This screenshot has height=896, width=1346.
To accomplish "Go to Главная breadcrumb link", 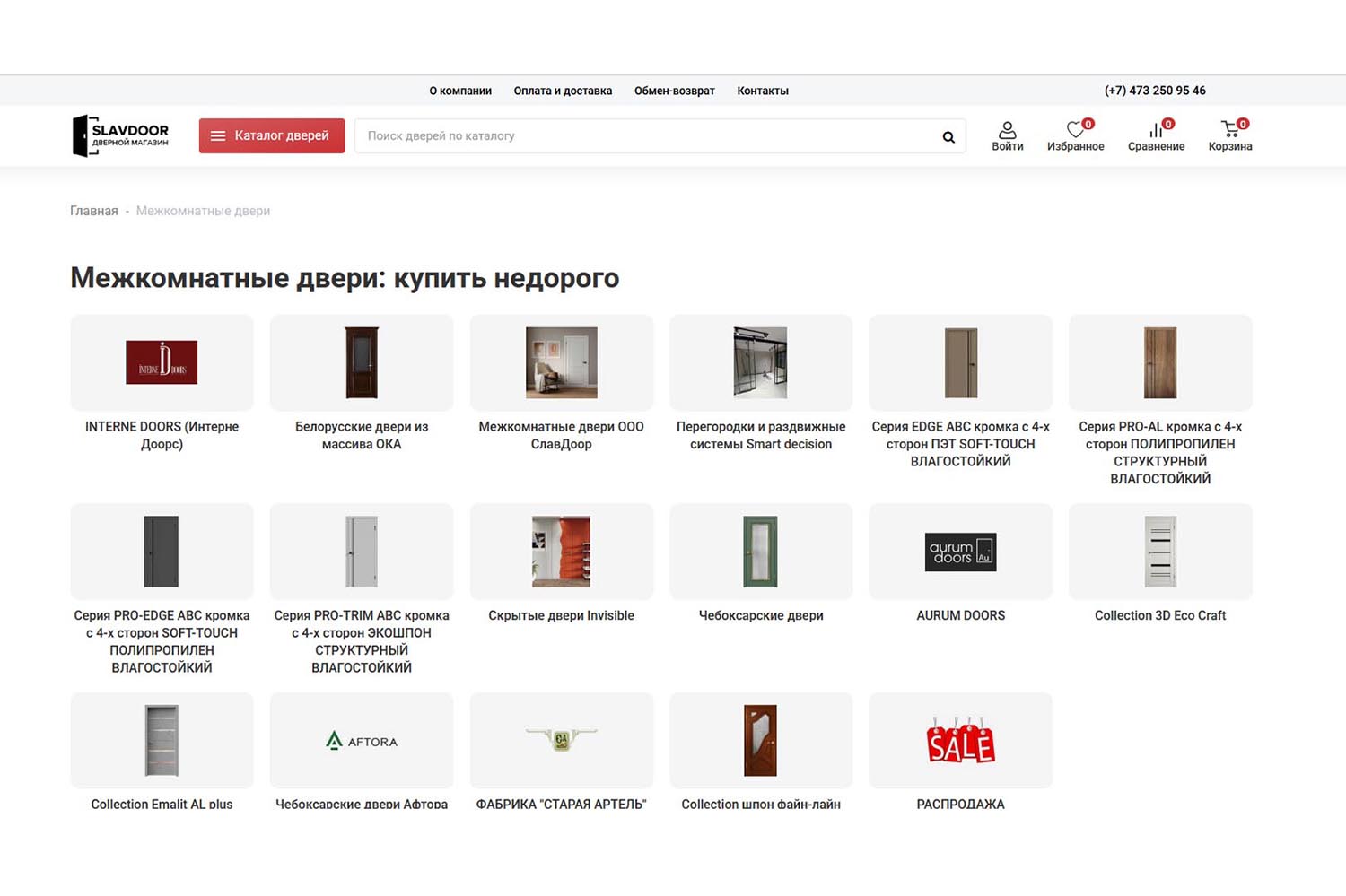I will 94,211.
